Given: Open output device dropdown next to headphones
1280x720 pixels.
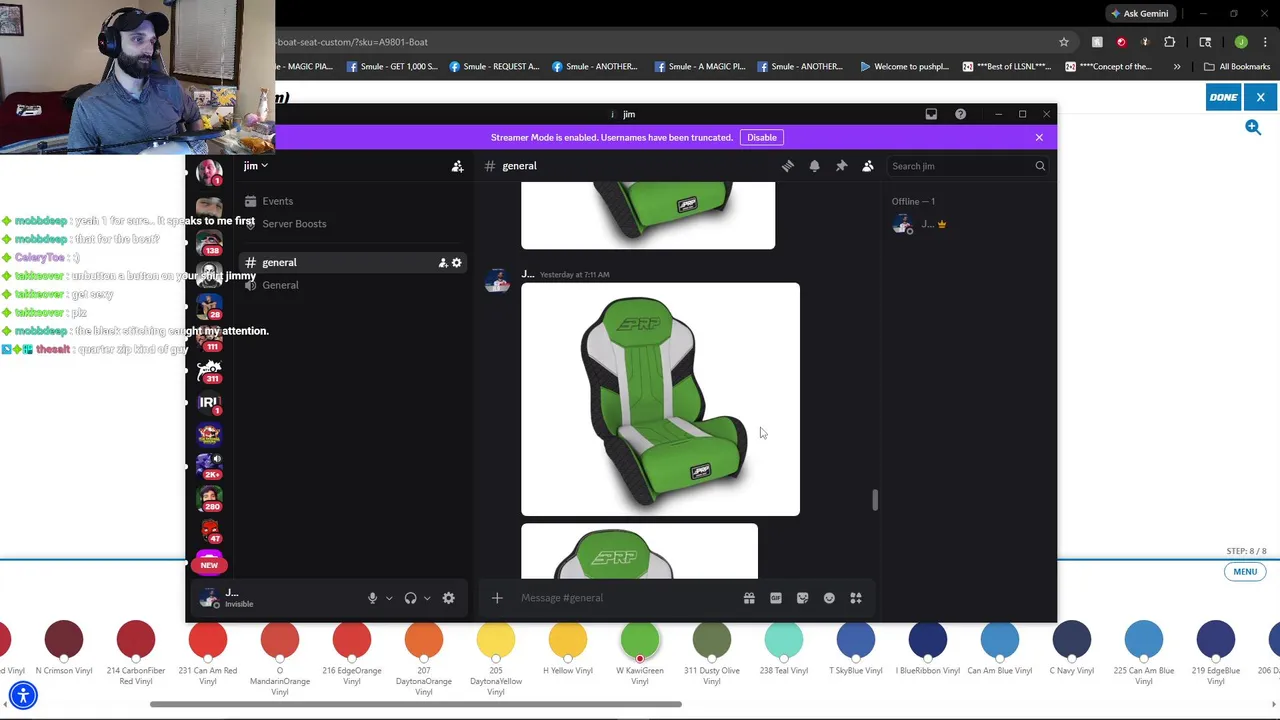Looking at the screenshot, I should click(427, 598).
